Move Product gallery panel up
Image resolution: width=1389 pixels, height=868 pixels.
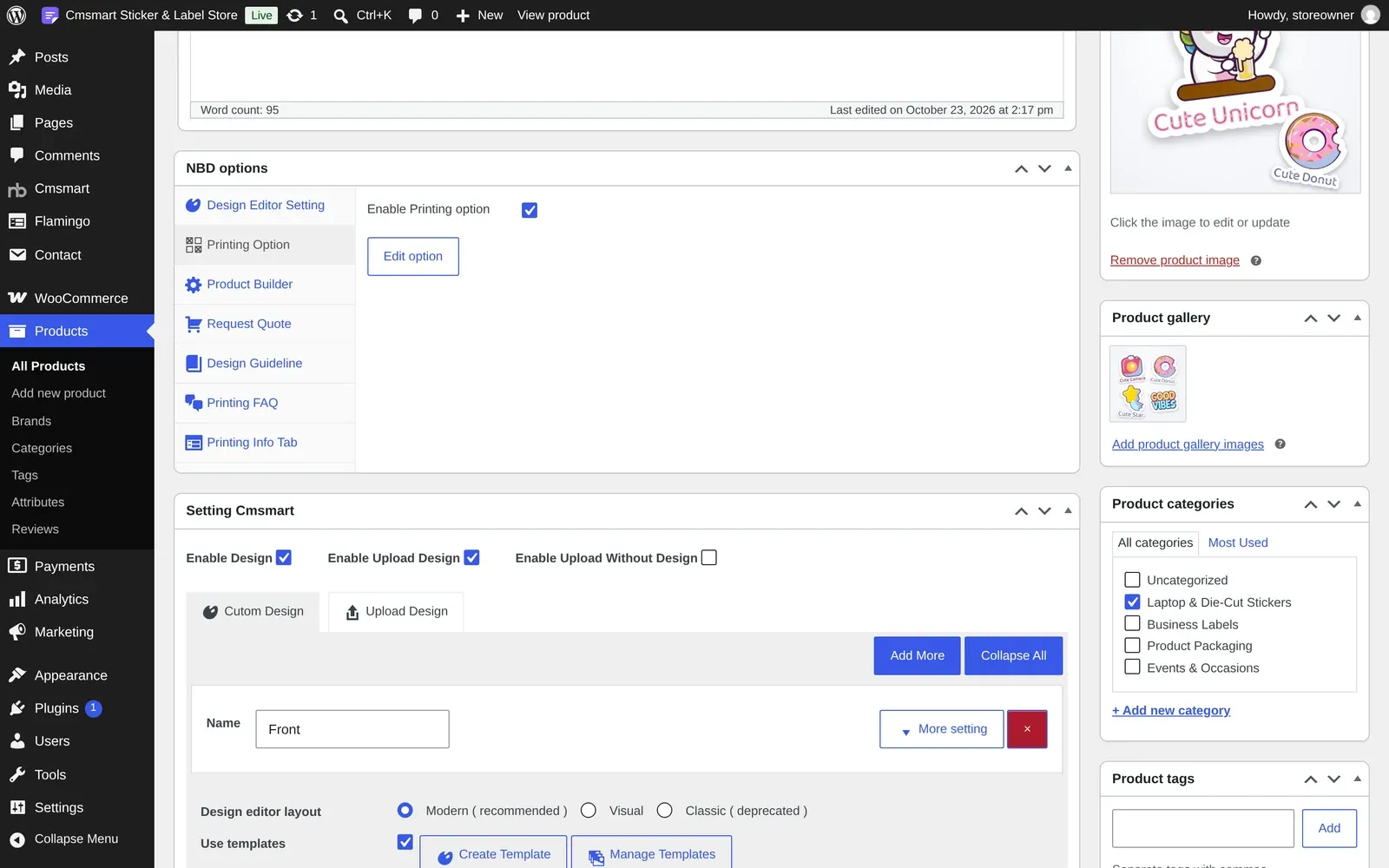(1311, 319)
